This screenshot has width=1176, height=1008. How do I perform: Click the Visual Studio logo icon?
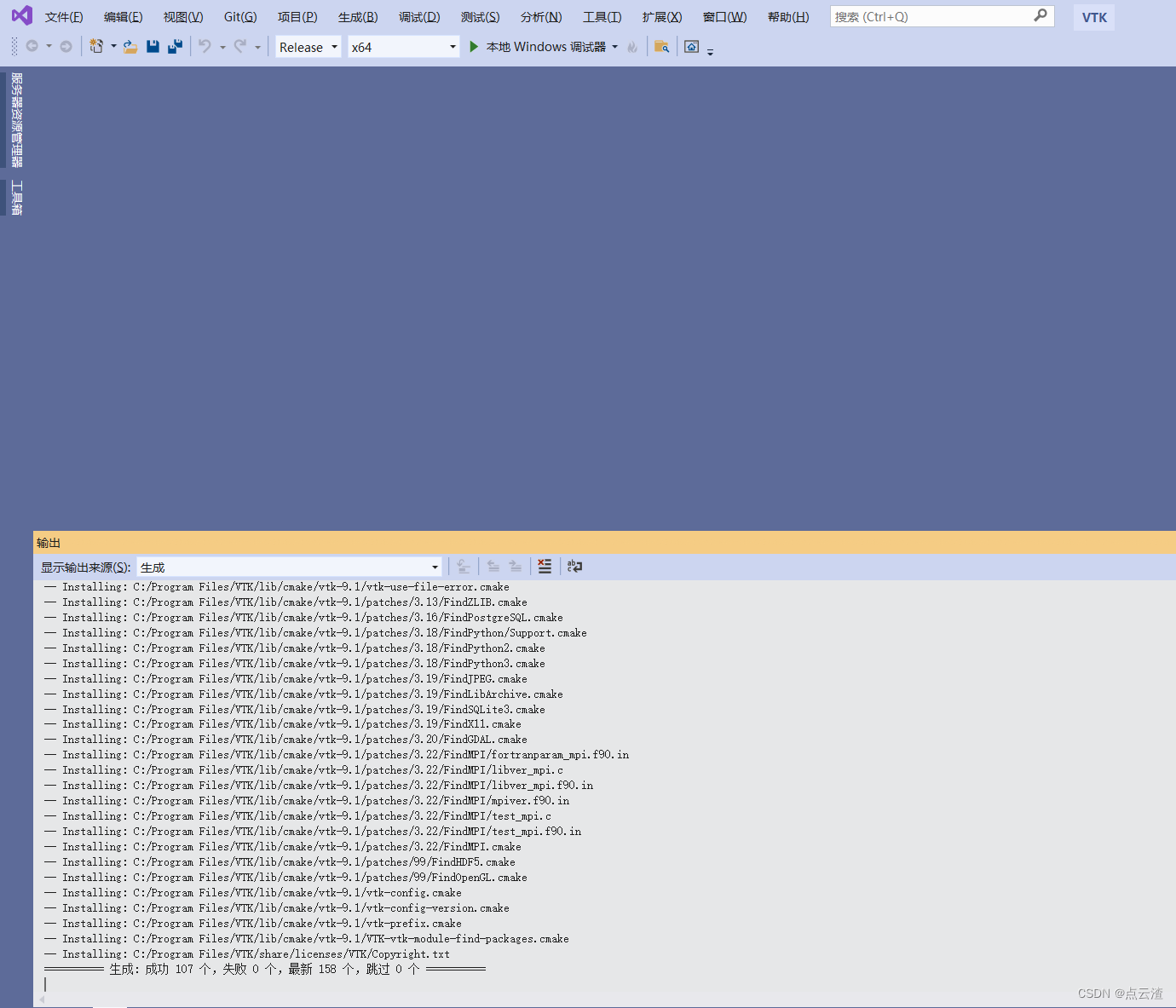(x=21, y=15)
